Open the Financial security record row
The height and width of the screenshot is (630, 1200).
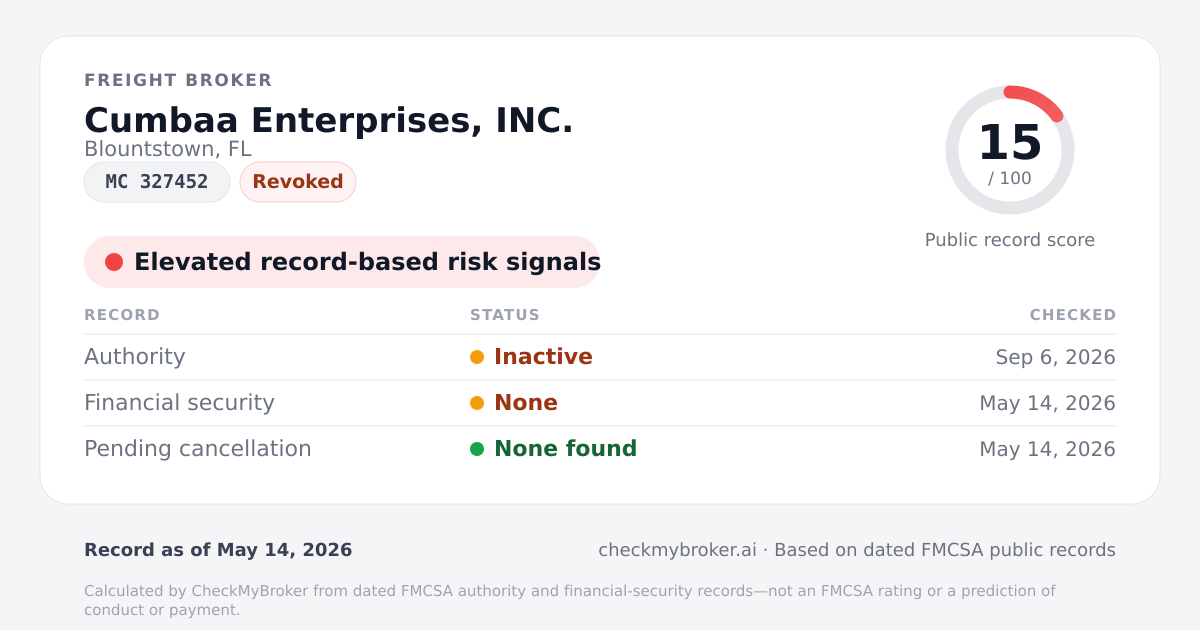[600, 403]
